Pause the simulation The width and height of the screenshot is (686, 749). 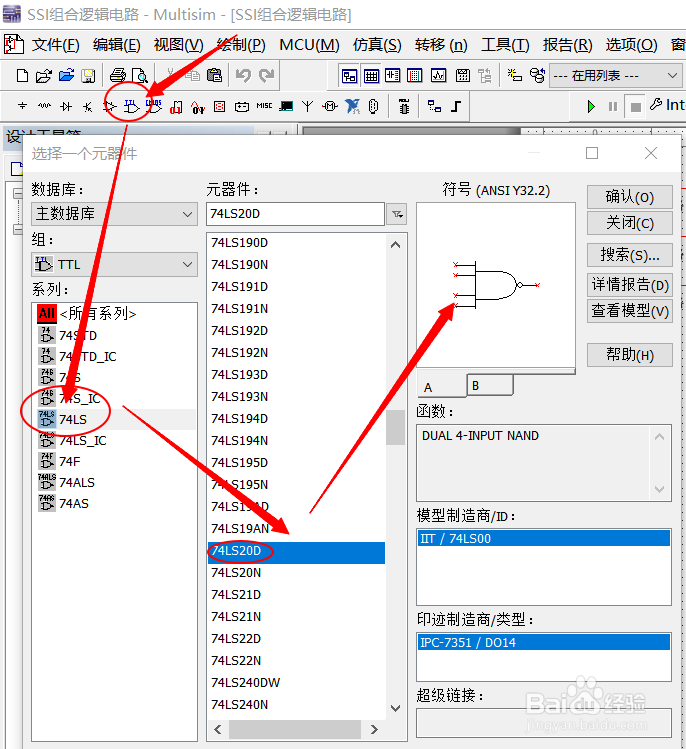click(613, 107)
